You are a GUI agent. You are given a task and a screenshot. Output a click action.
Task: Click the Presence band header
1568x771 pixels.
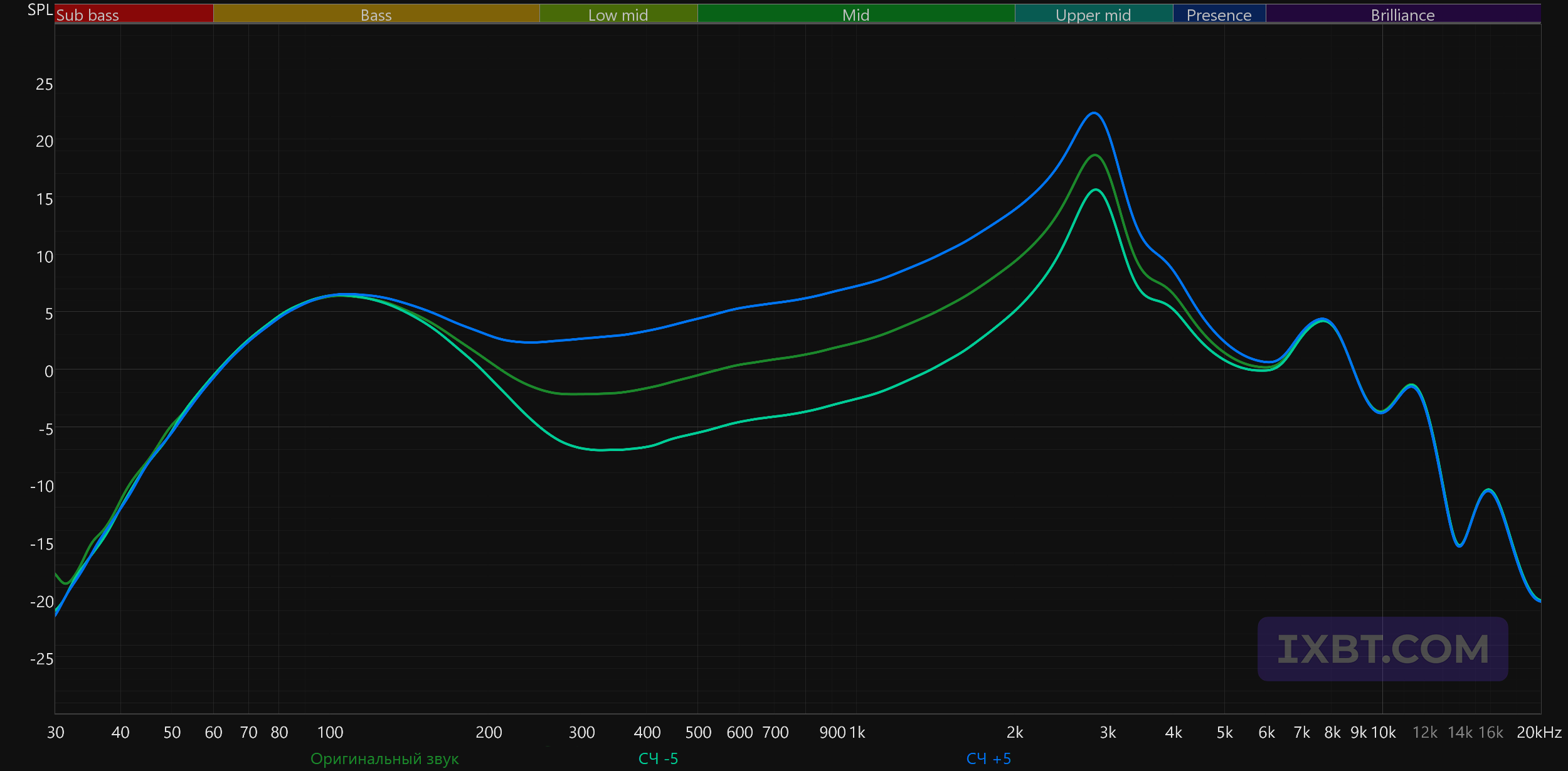1219,15
